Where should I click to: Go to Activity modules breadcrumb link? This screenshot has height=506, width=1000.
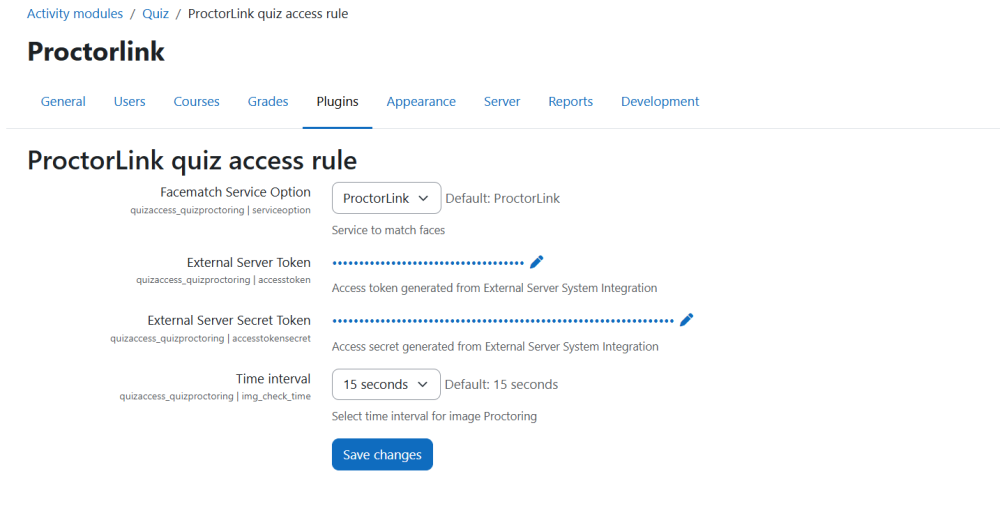[x=75, y=14]
